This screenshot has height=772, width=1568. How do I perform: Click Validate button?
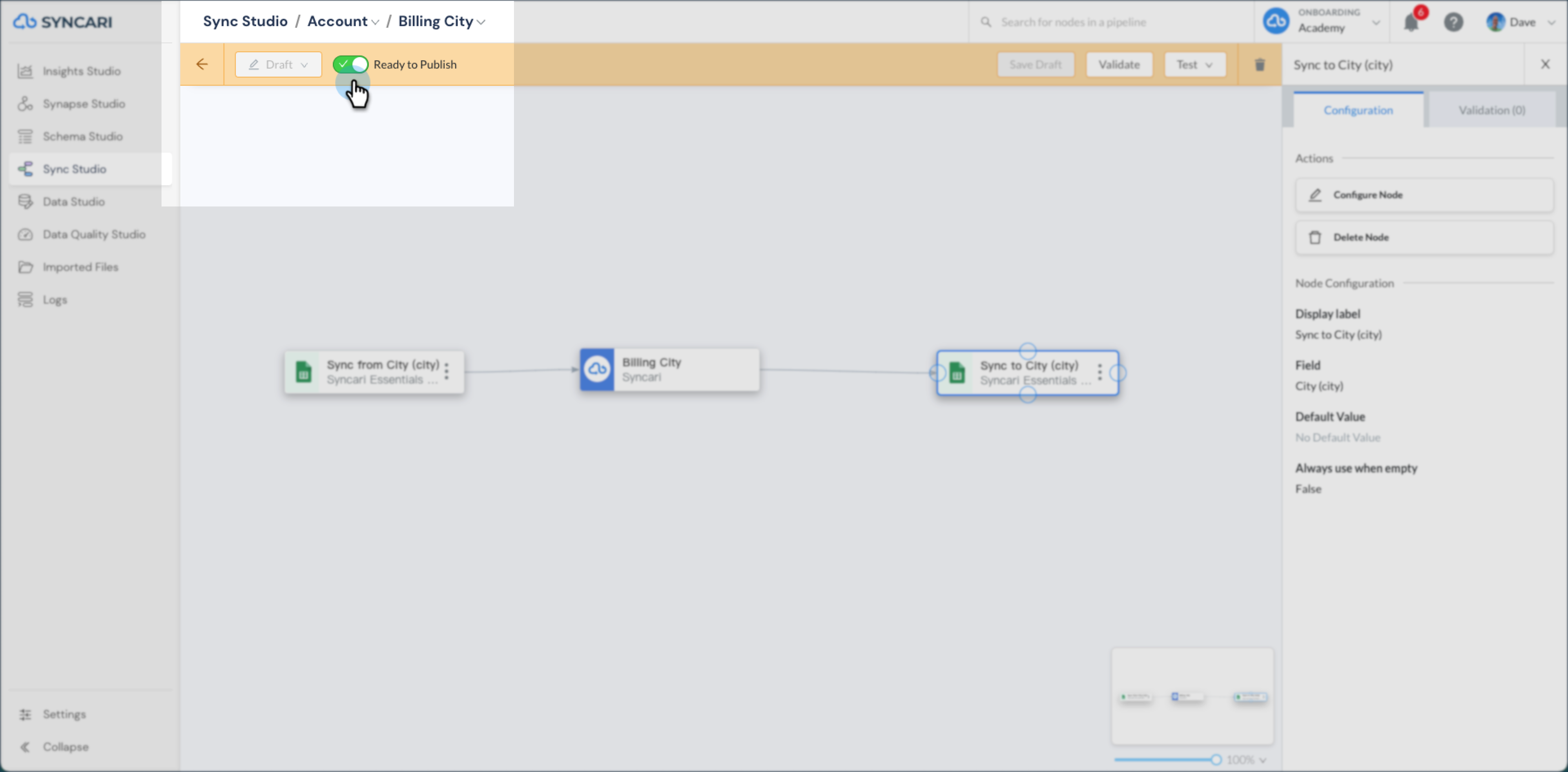point(1119,64)
